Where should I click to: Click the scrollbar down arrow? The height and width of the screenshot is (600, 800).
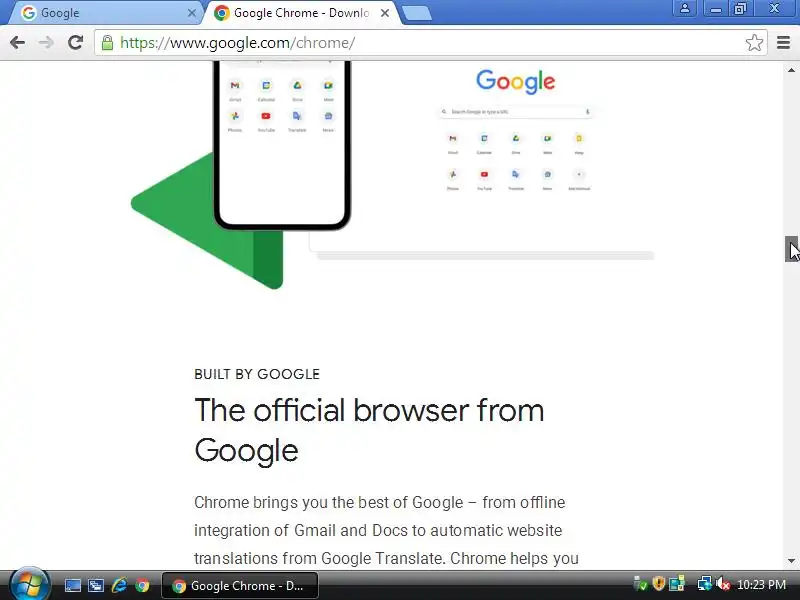tap(791, 561)
